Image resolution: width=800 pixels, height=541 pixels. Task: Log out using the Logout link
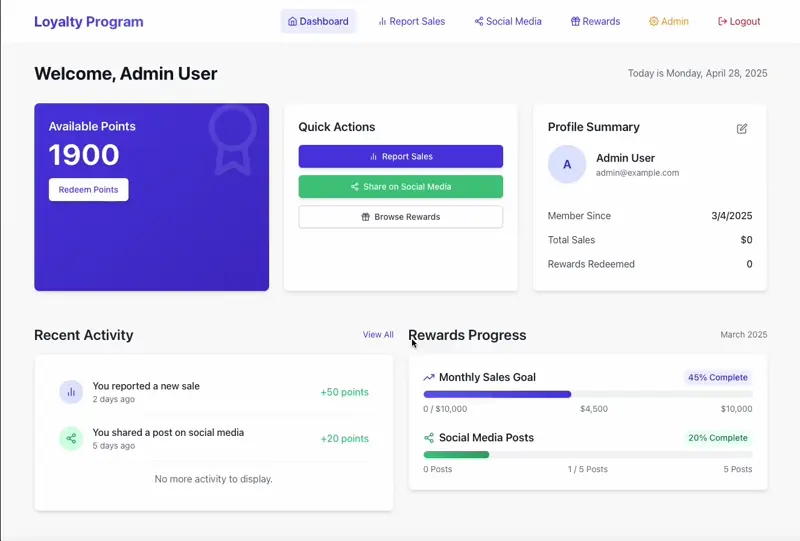[739, 21]
